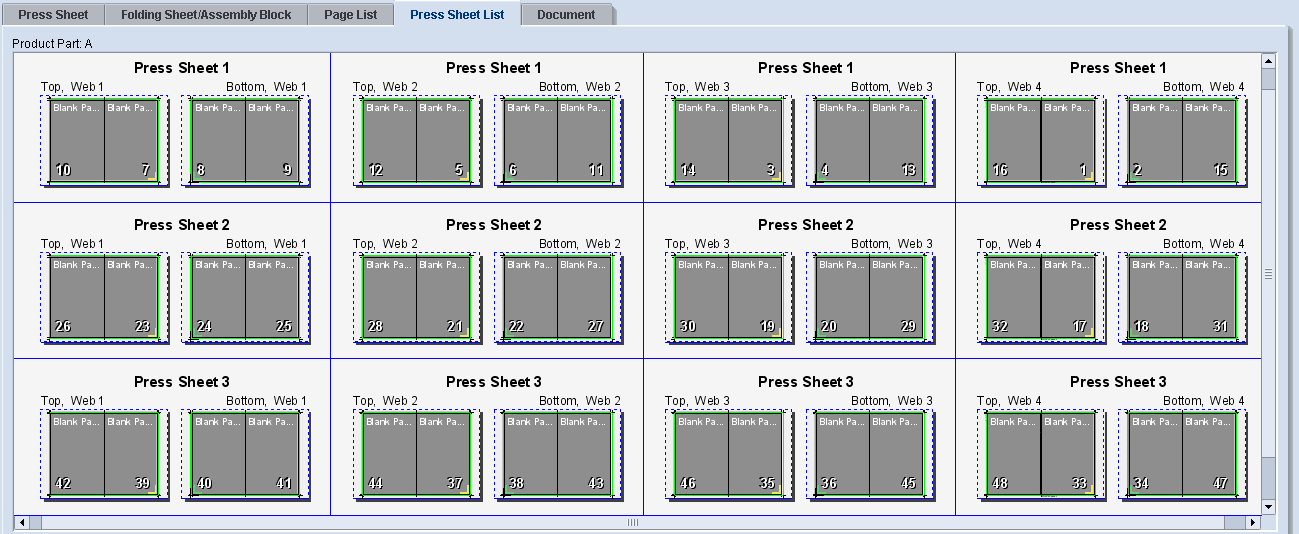Click the vertical scrollbar down arrow
The width and height of the screenshot is (1299, 534).
point(1268,507)
